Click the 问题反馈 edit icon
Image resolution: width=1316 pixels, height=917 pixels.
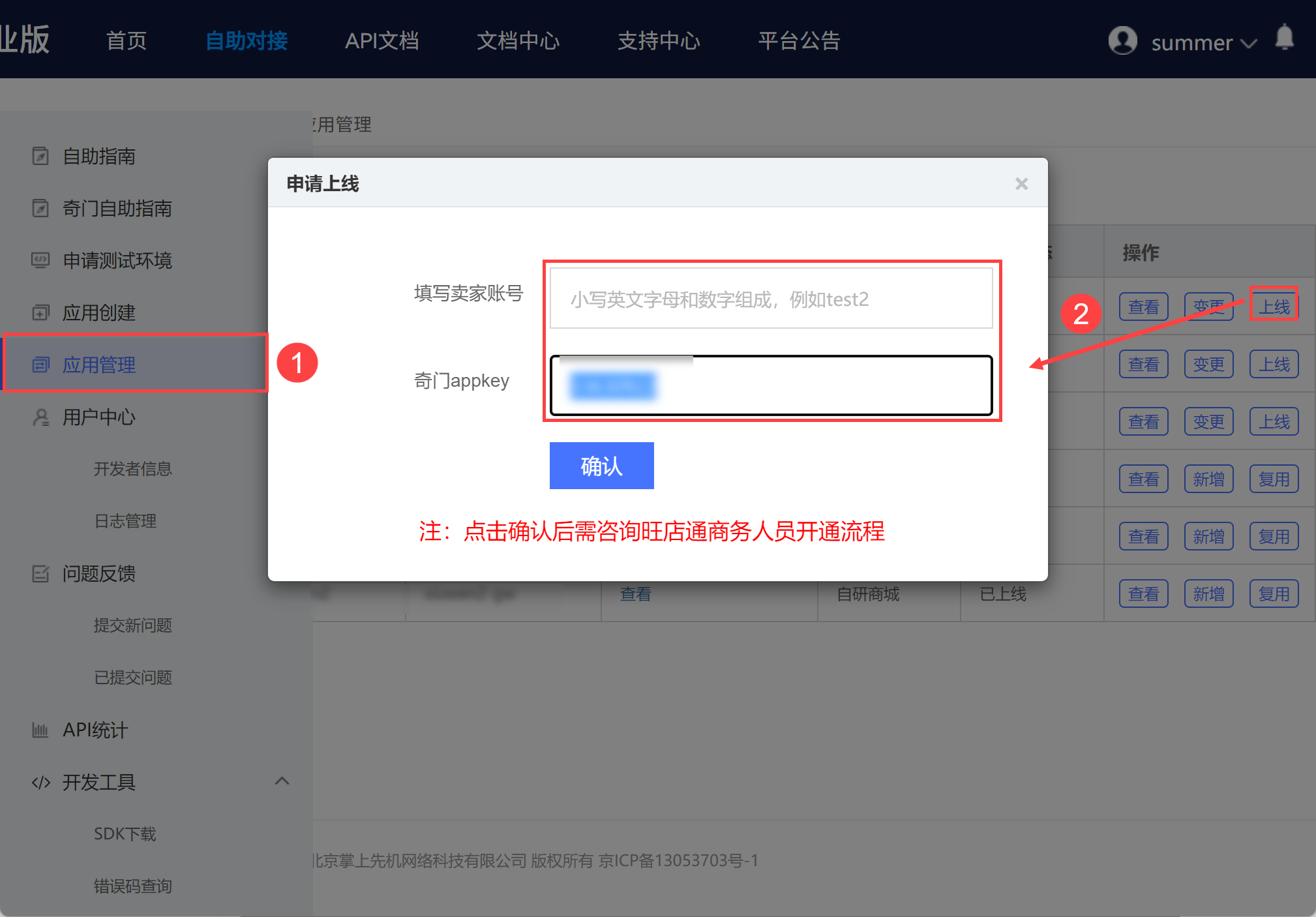pos(40,574)
